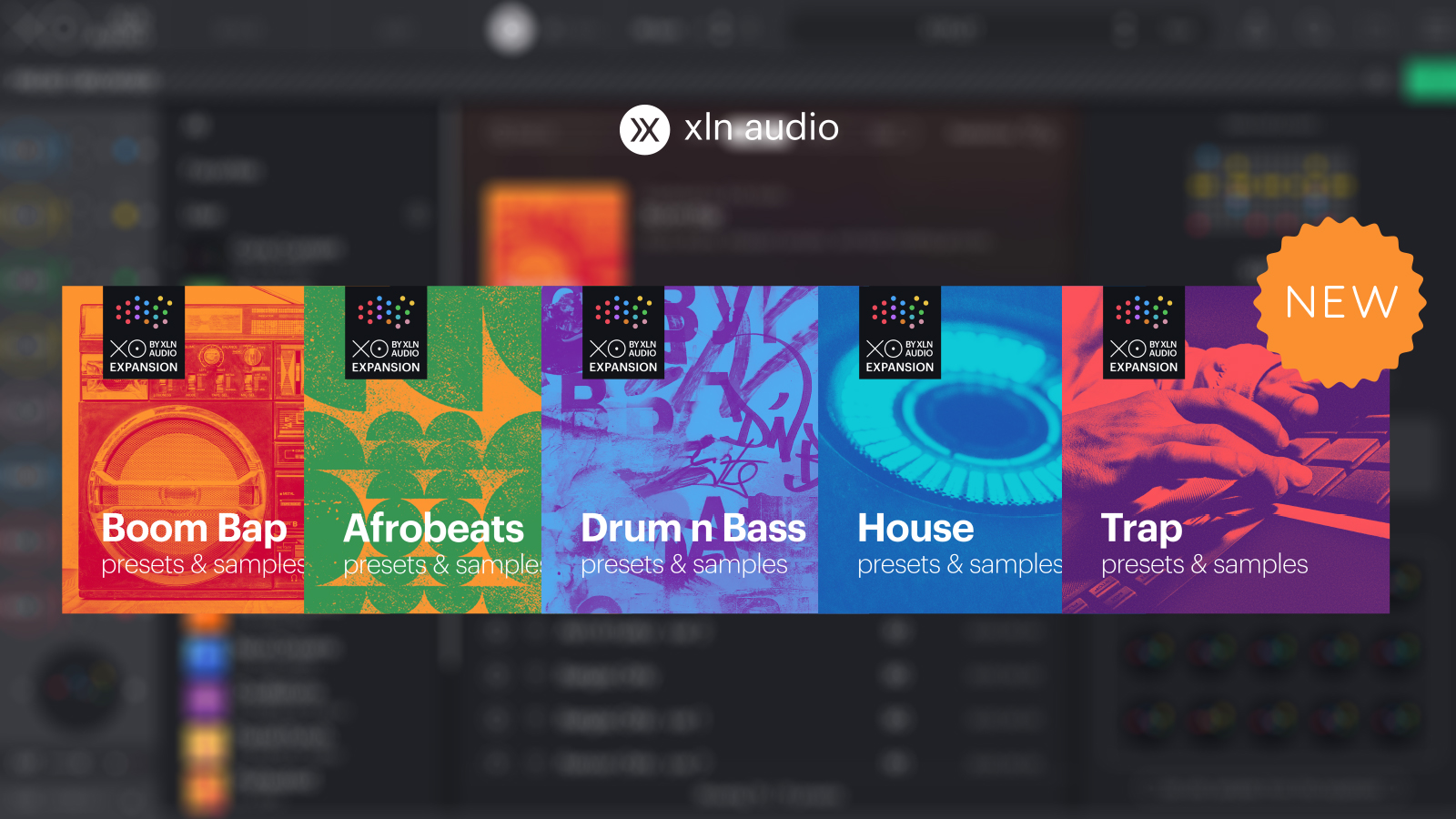The height and width of the screenshot is (819, 1456).
Task: Click the 'xln audio' brand text
Action: (x=762, y=128)
